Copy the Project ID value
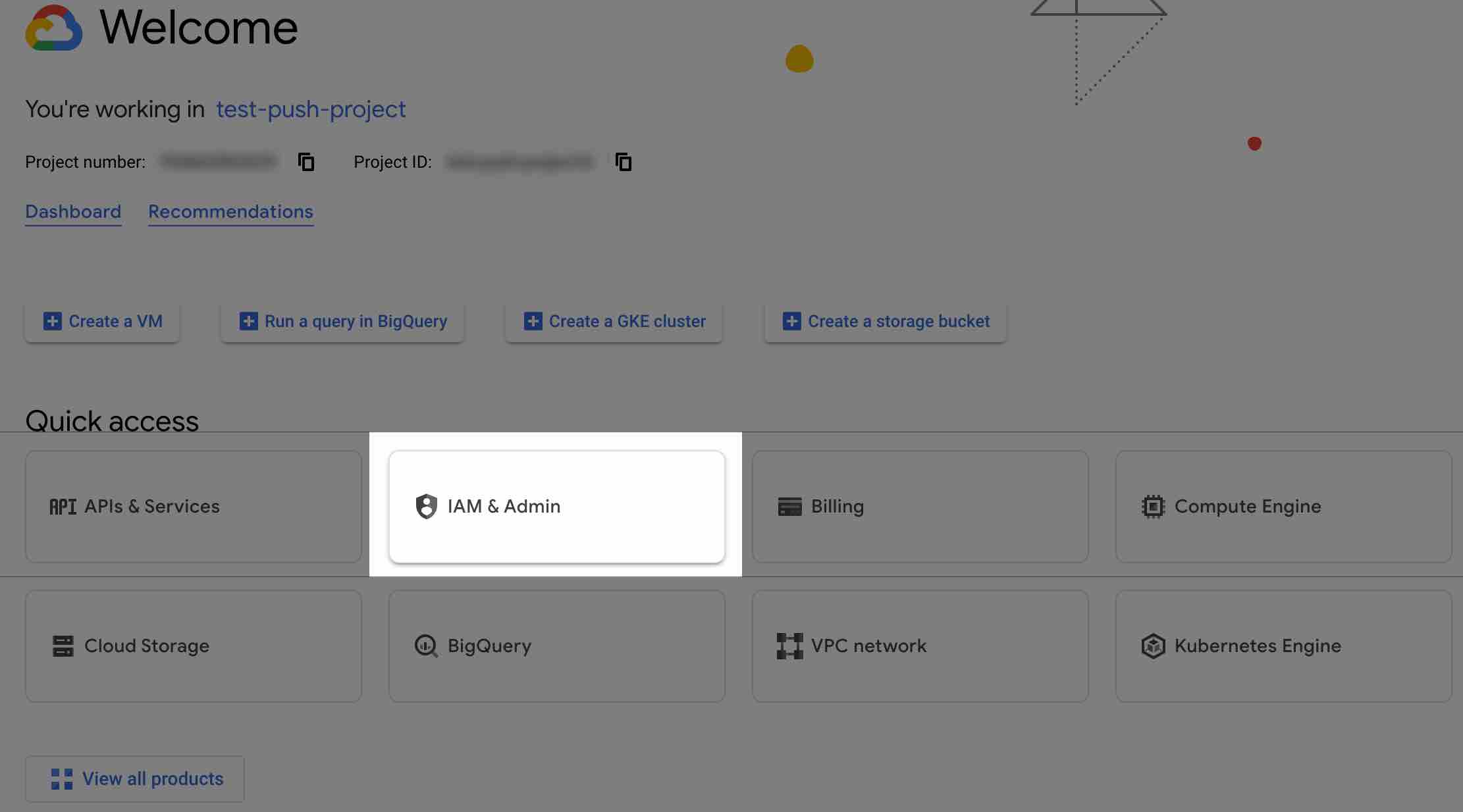 [624, 161]
